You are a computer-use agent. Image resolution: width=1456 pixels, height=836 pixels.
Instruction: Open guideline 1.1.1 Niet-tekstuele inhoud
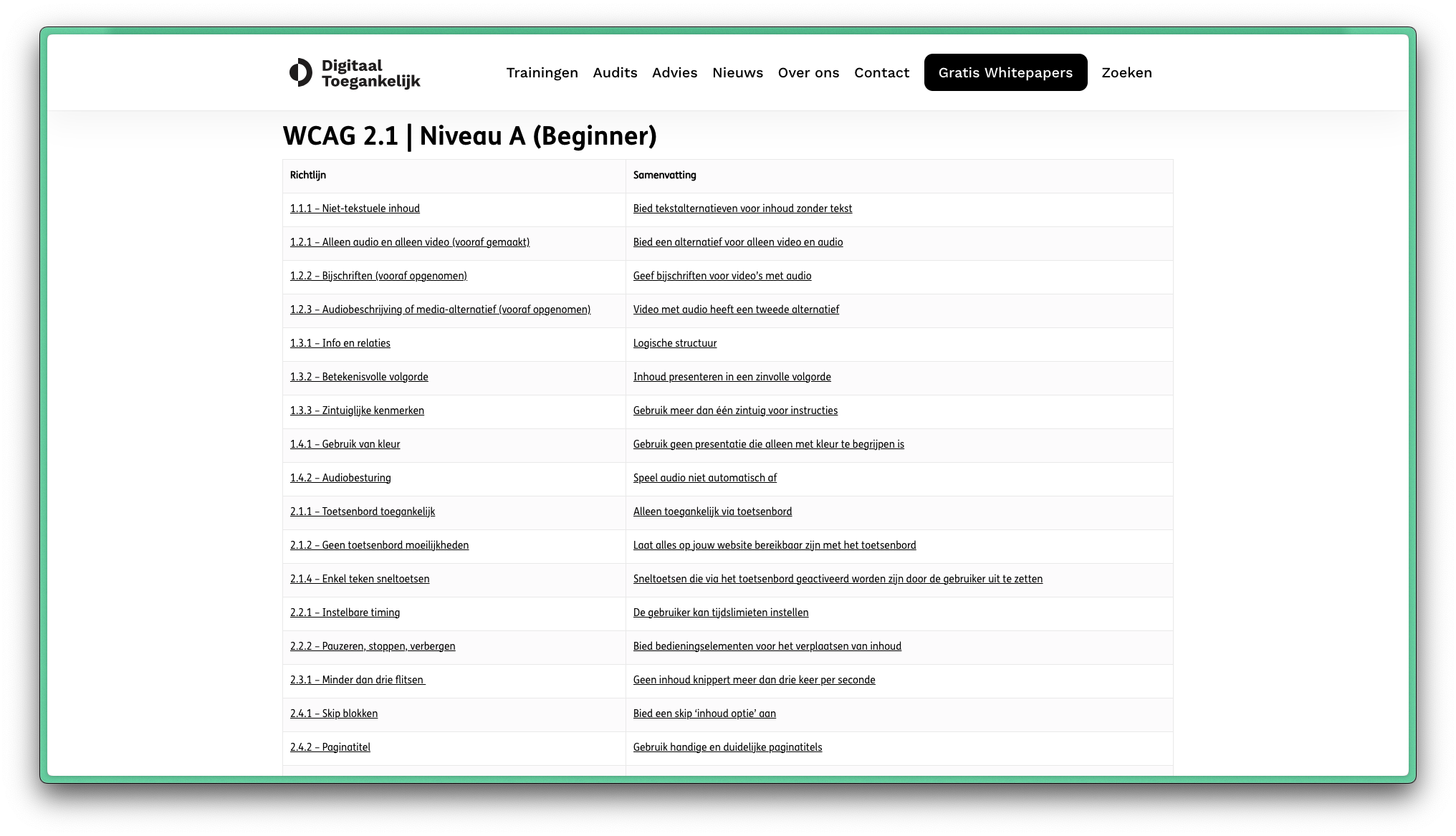coord(355,208)
